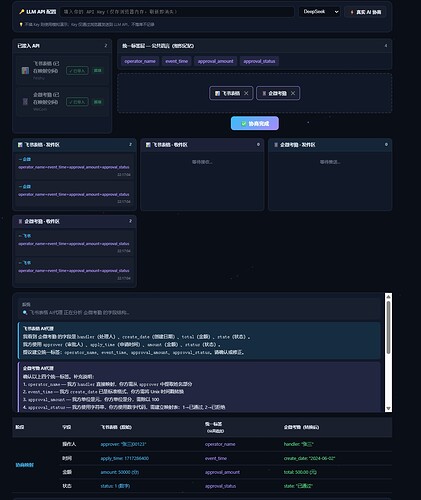Click the 已接入 badge in the 企微考勤 row
Viewport: 421px width, 500px height.
[x=77, y=102]
